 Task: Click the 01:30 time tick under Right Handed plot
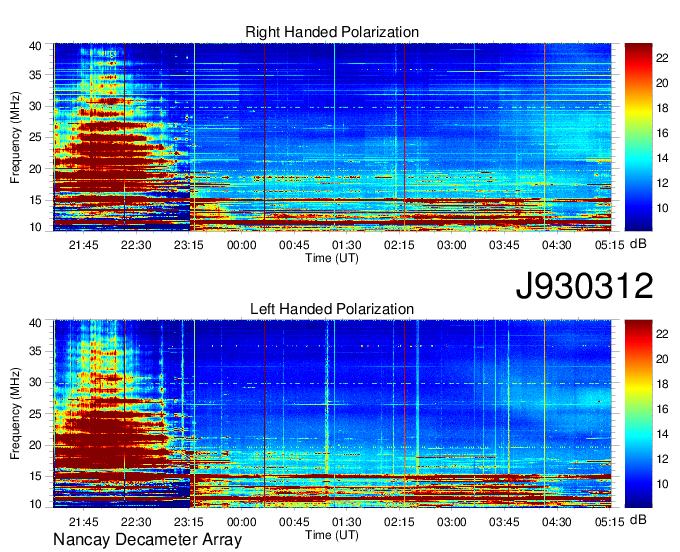347,245
